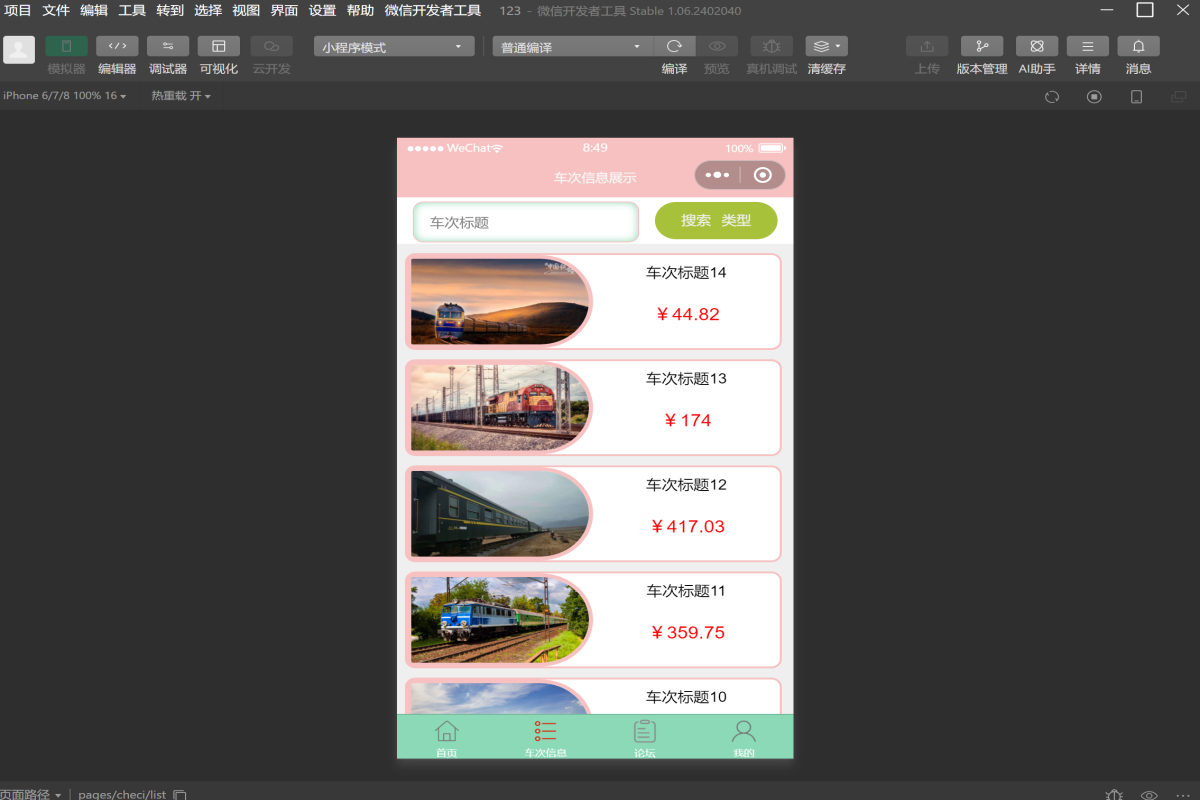Screen dimensions: 1200x800
Task: Click the 车次标题 search input field
Action: coord(526,222)
